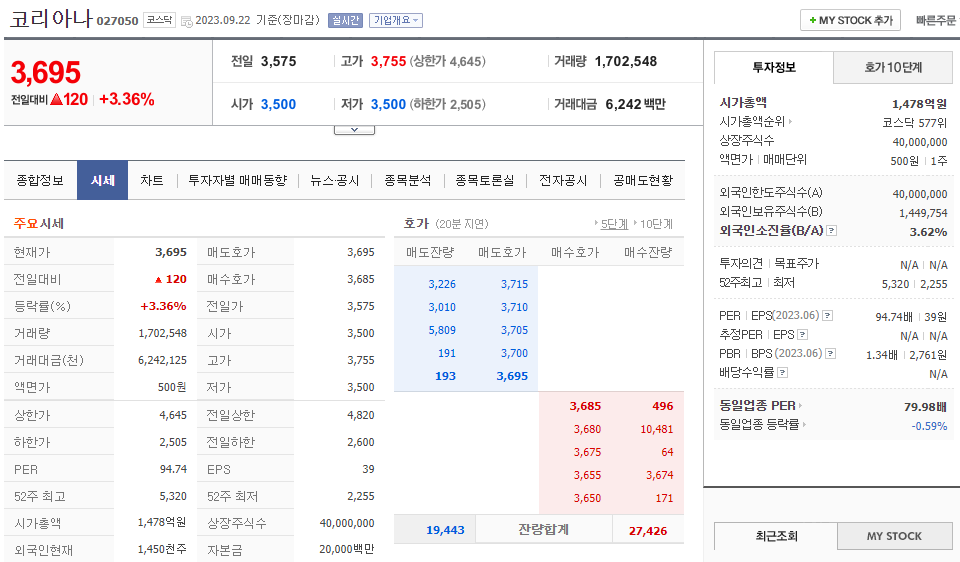
Task: Switch to the 종합정보 tab
Action: pyautogui.click(x=40, y=181)
